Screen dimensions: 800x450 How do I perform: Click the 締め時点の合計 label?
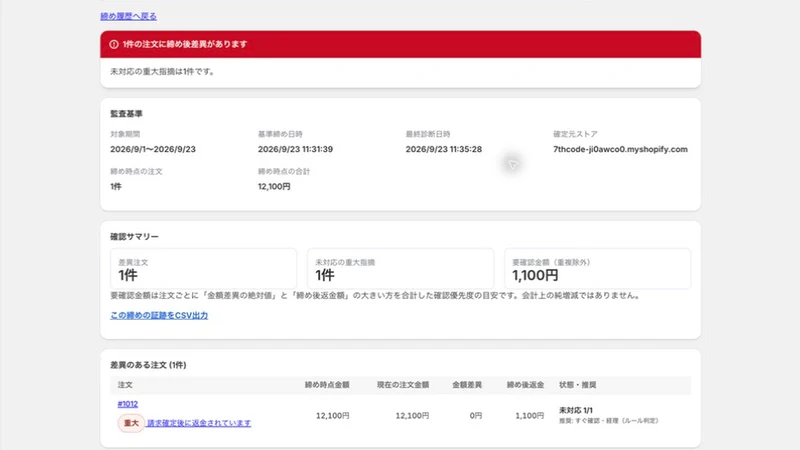284,171
